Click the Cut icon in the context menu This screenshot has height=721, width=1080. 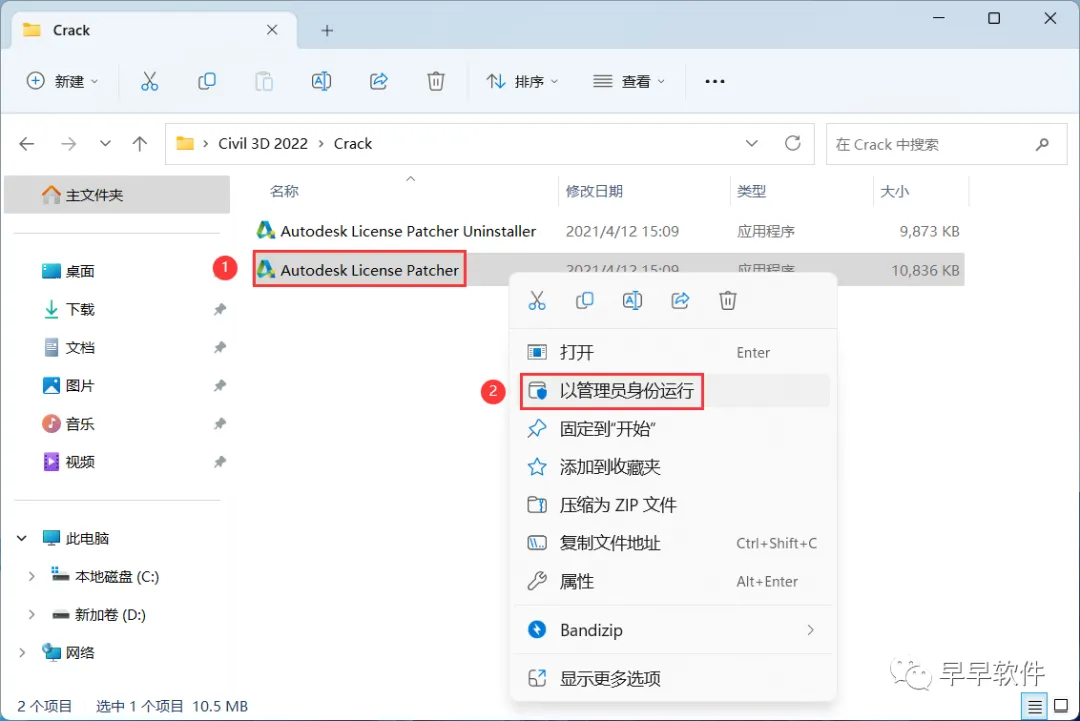coord(537,300)
